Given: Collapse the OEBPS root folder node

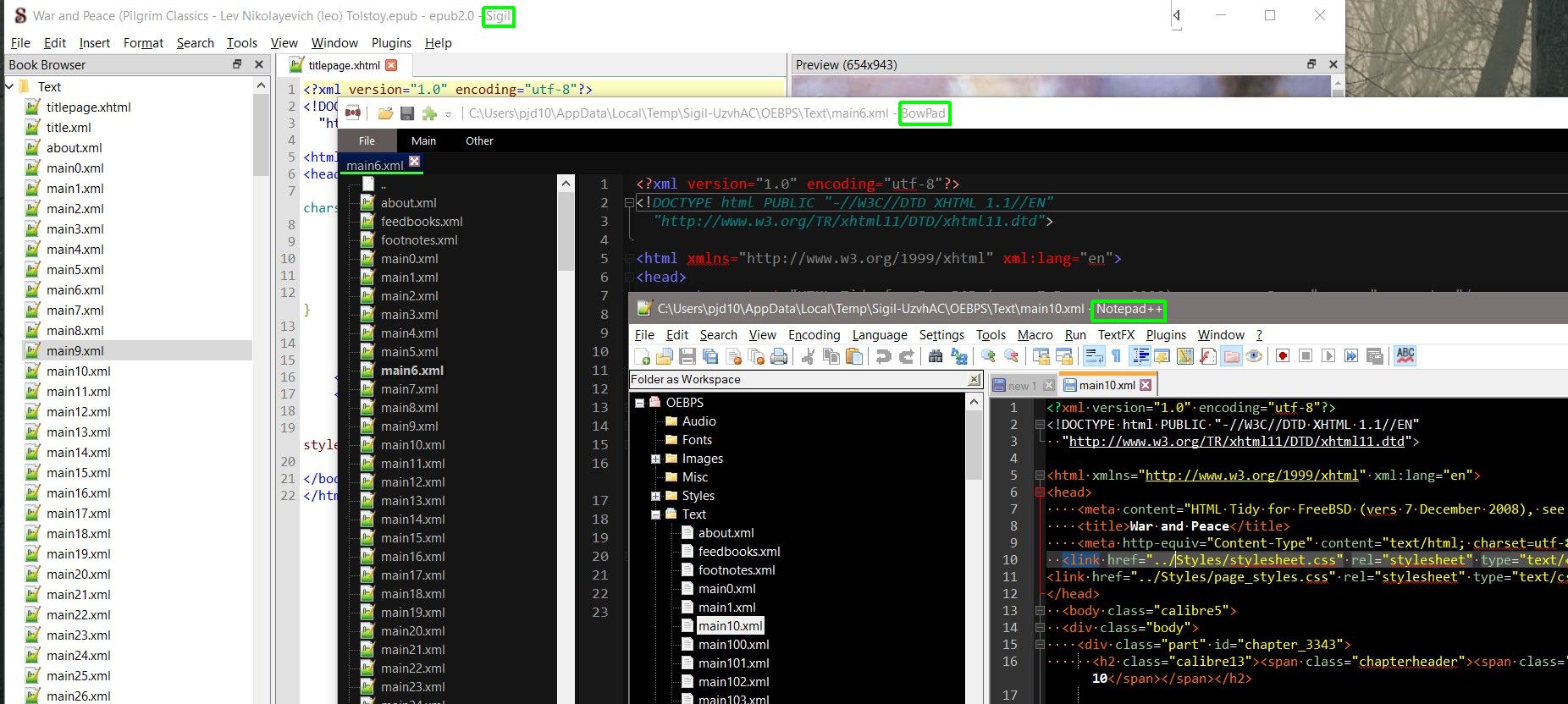Looking at the screenshot, I should coord(640,403).
